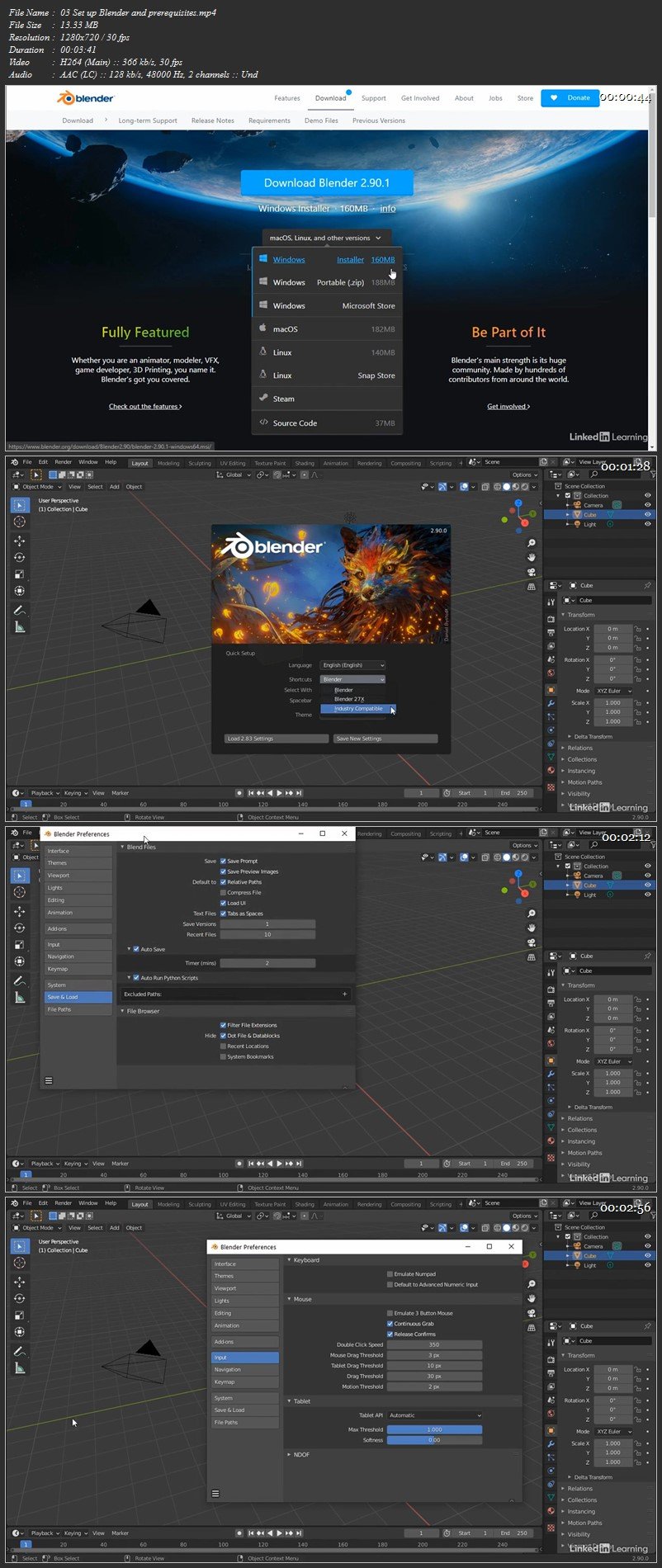The height and width of the screenshot is (1568, 662).
Task: Click the Max Threshold slider
Action: [434, 1429]
